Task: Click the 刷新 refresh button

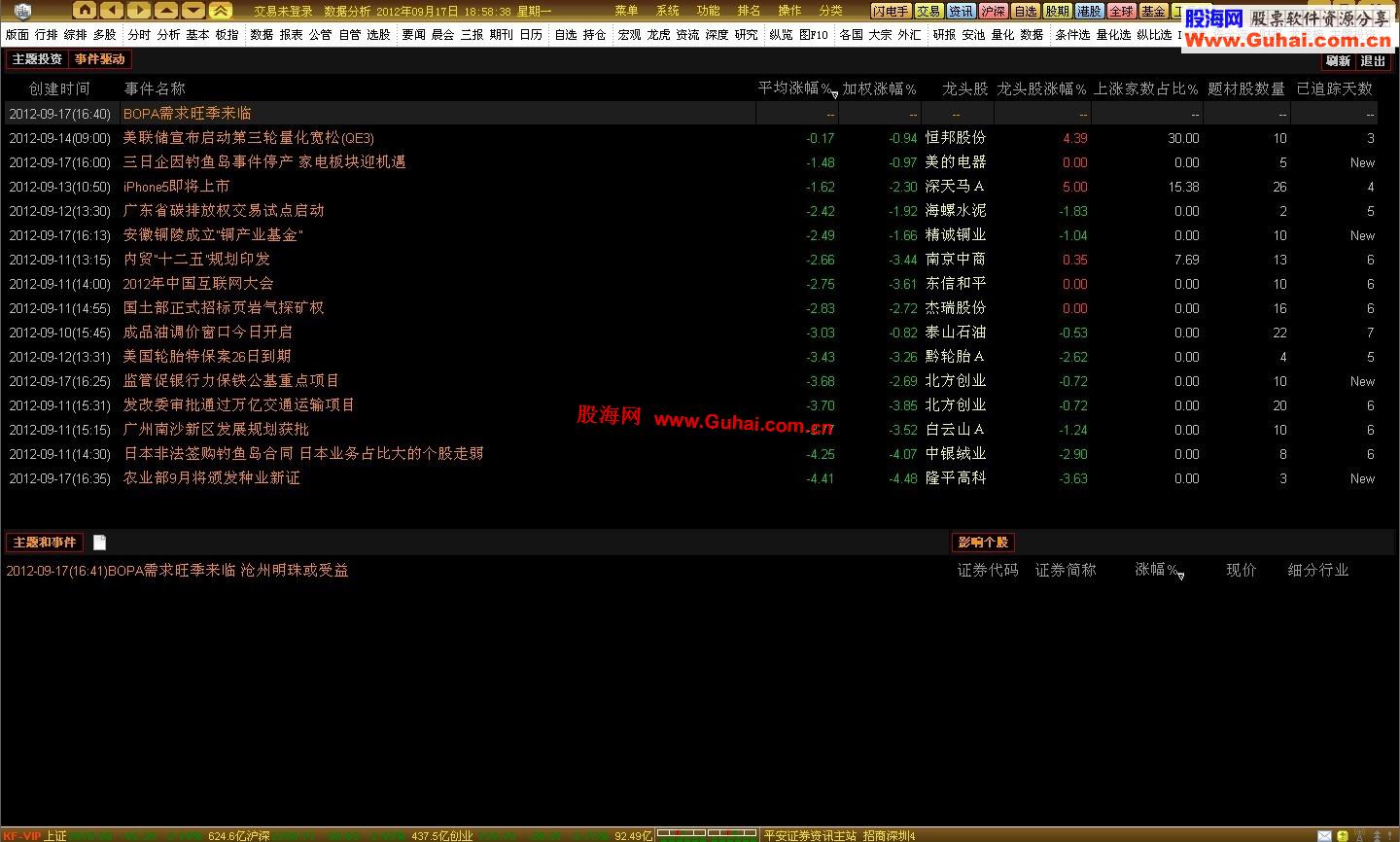Action: (1339, 60)
